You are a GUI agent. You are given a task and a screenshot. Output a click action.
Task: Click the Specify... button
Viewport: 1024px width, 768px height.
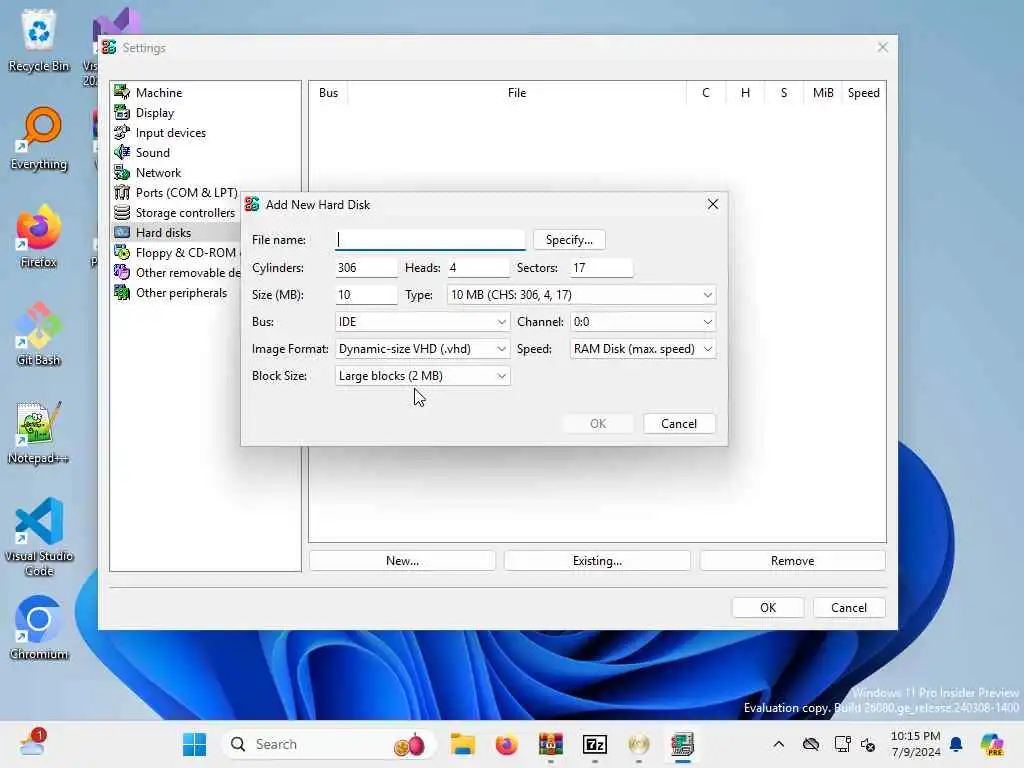569,240
